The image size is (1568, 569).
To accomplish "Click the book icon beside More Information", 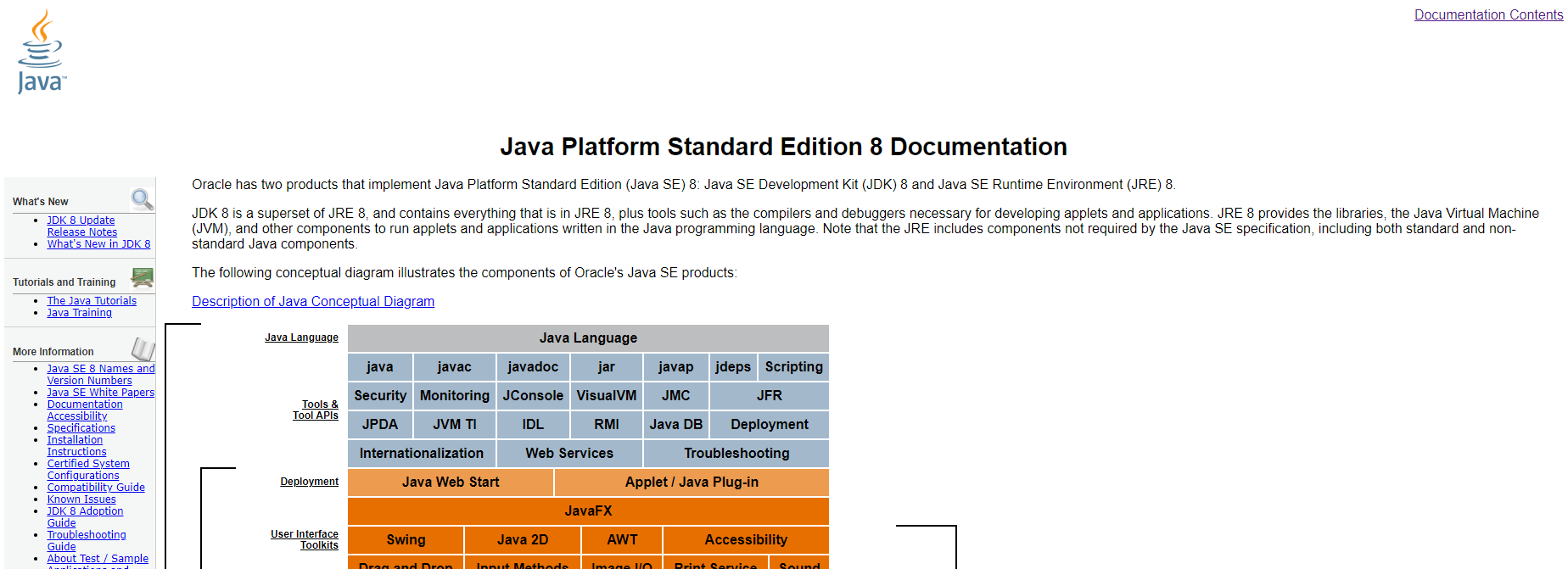I will [143, 349].
